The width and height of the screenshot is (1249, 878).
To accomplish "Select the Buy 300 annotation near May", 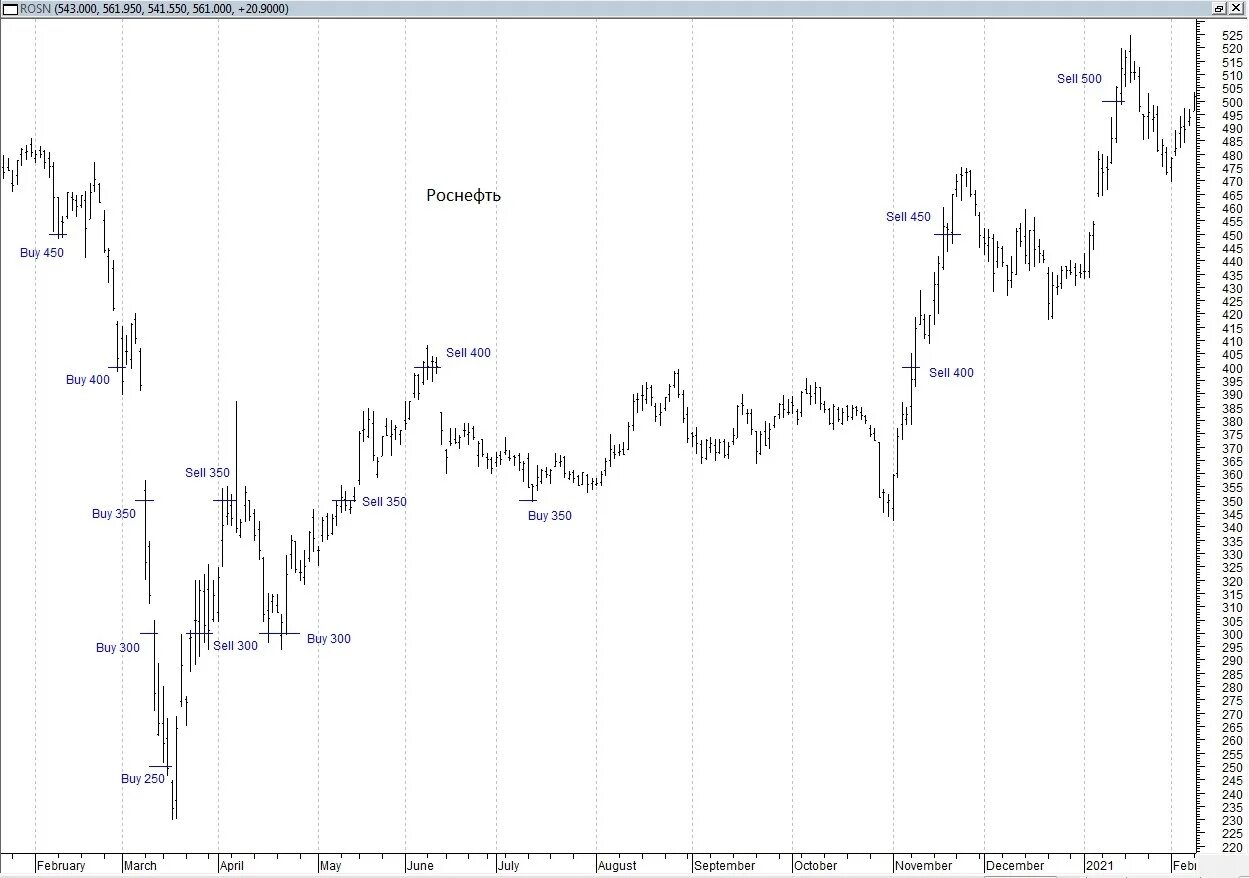I will pos(329,639).
